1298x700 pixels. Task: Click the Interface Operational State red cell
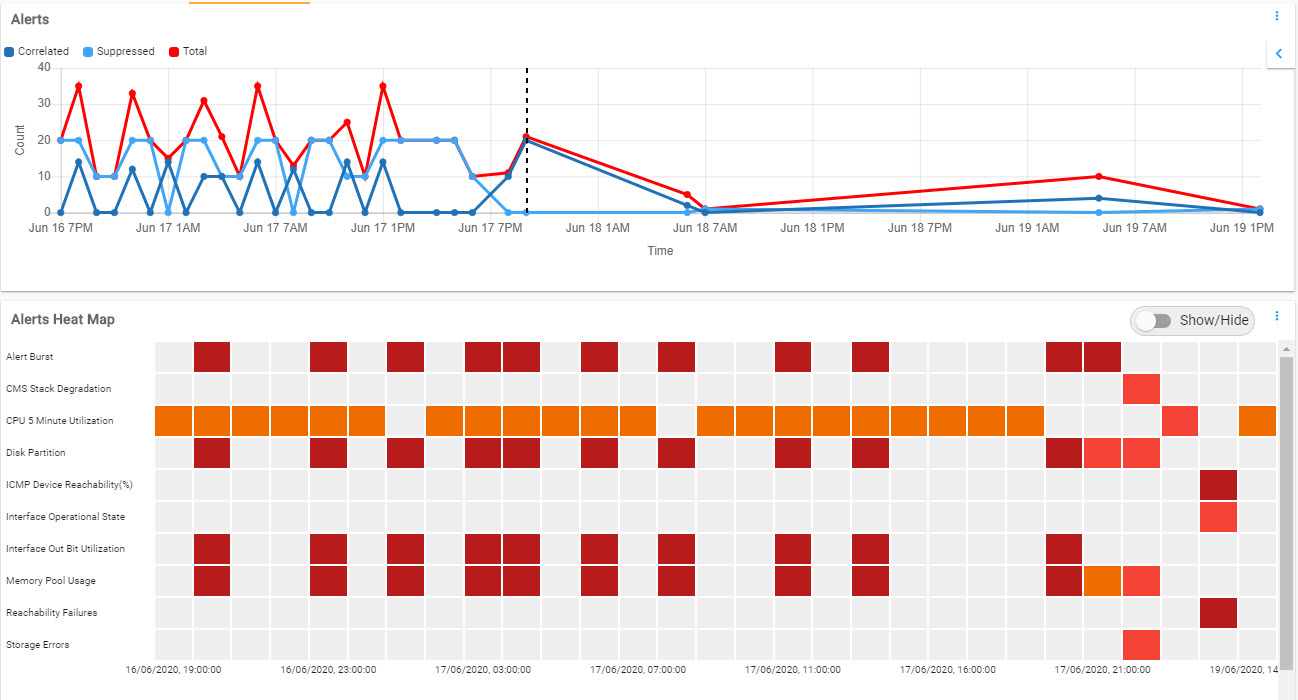coord(1218,517)
